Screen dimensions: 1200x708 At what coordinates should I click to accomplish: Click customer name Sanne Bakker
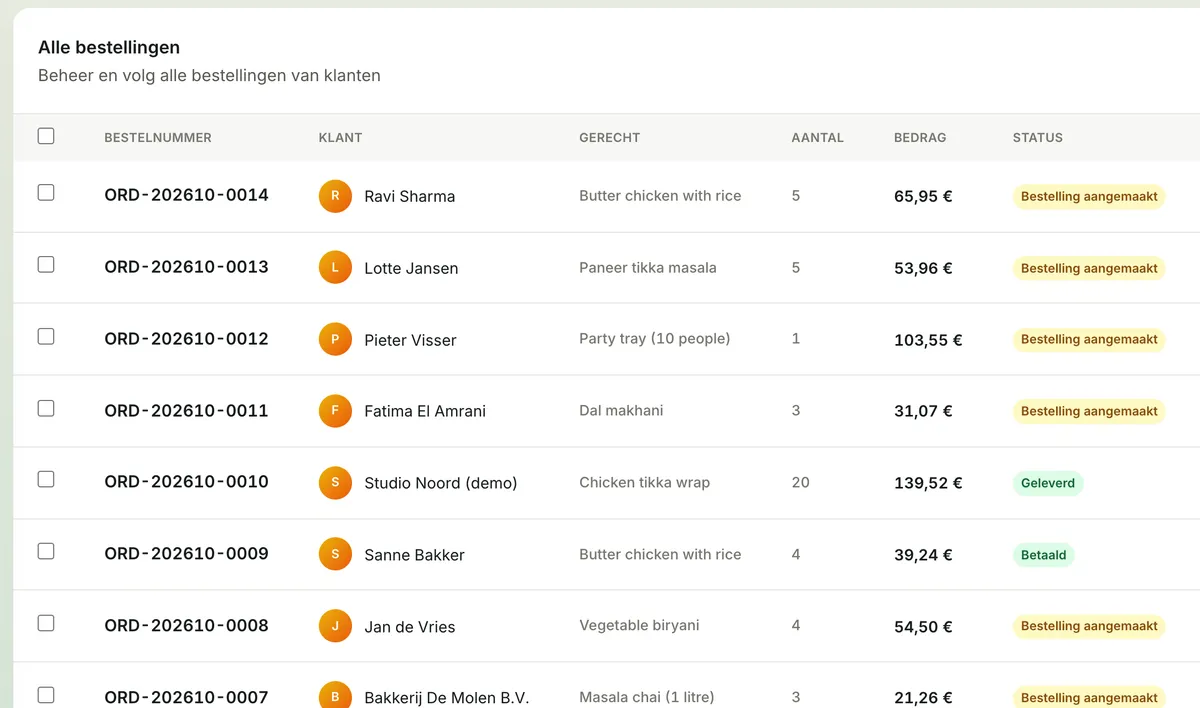coord(414,555)
